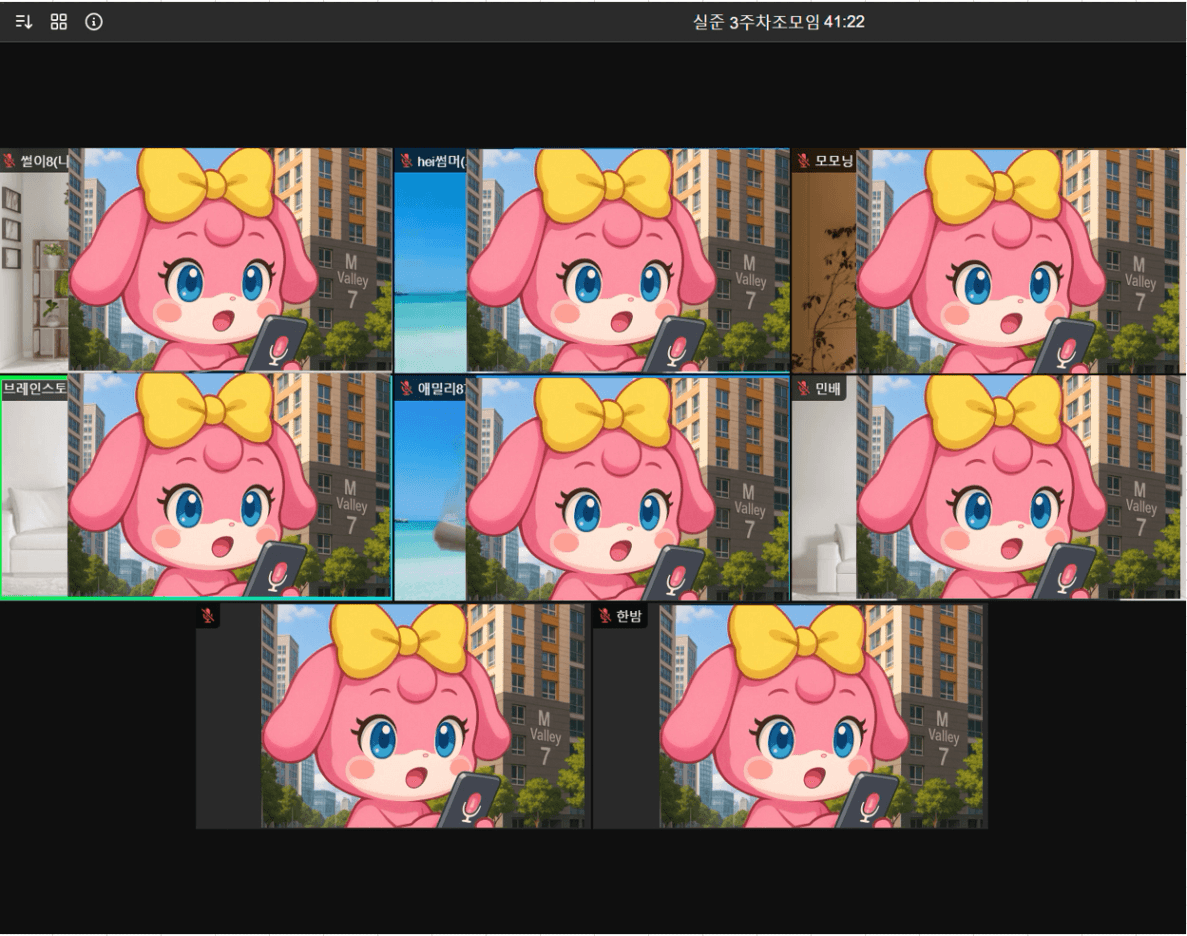Click the muted mic icon on 한방
Screen dimensions: 1187x936
604,616
